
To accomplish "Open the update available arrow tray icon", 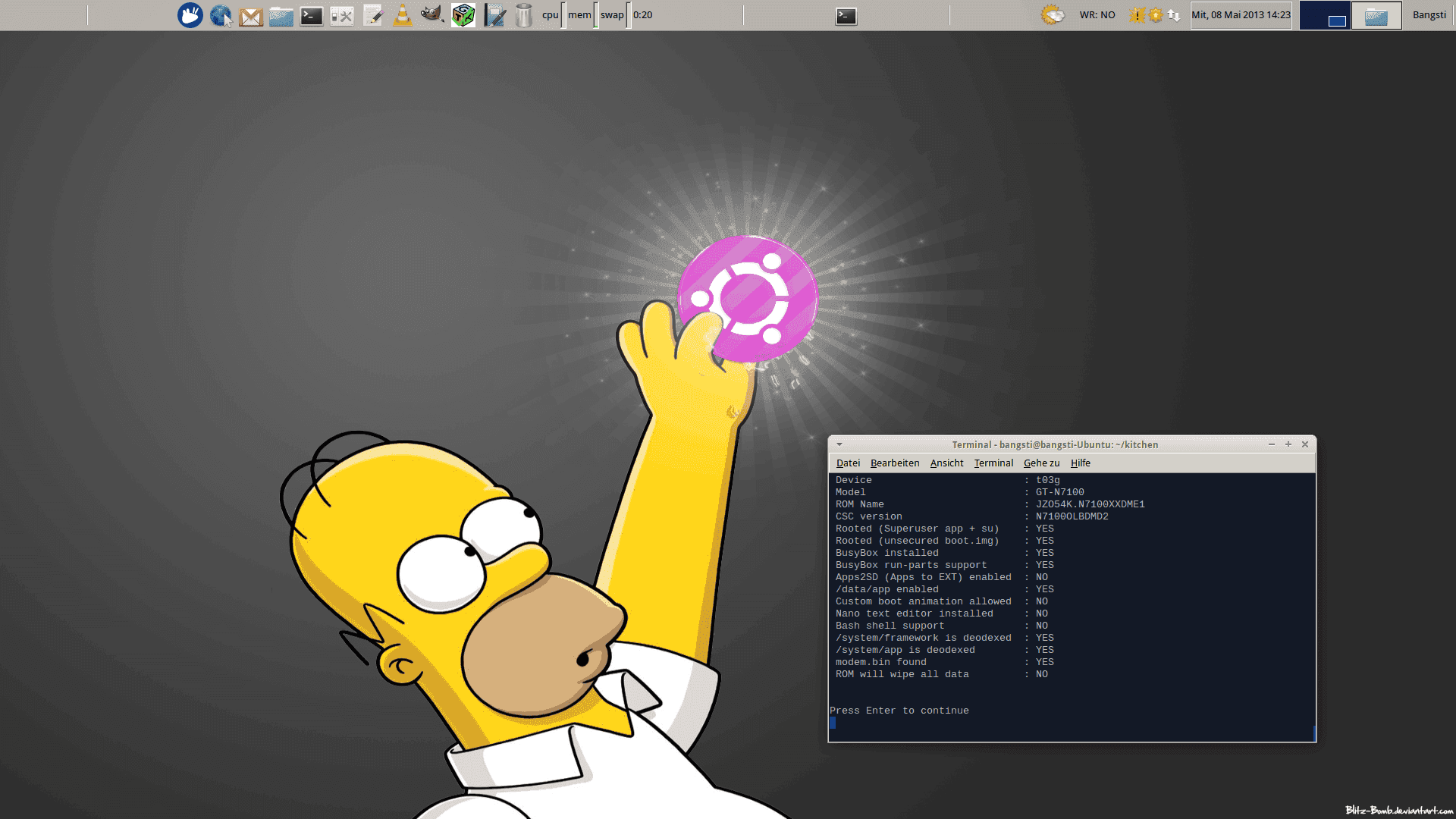I will 1155,15.
